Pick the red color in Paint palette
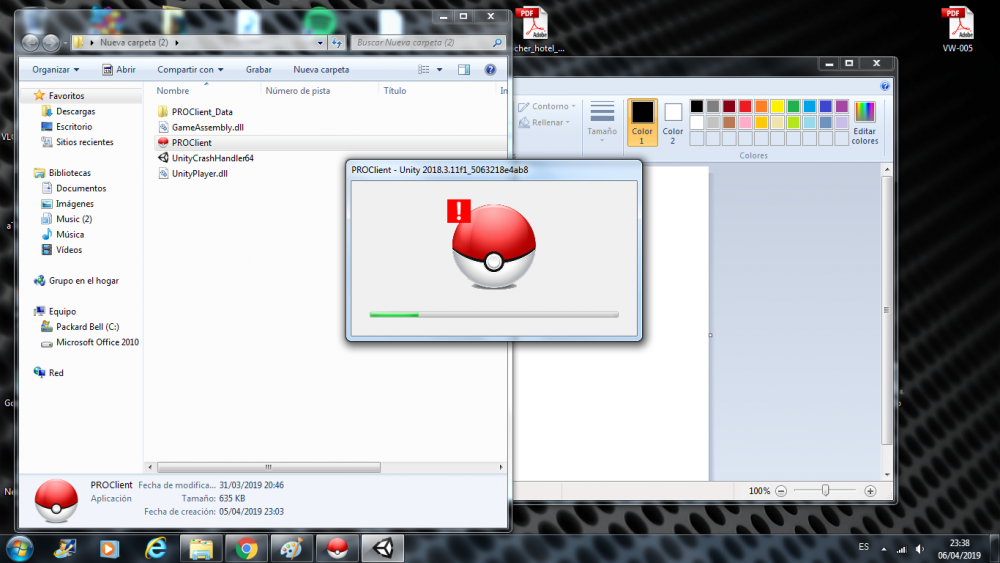This screenshot has width=1000, height=563. (745, 106)
